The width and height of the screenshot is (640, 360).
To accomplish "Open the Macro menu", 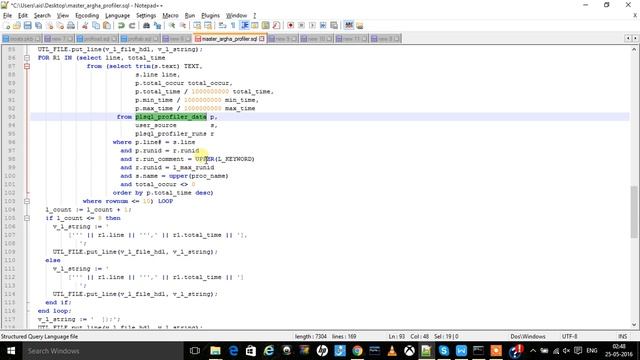I will [170, 16].
